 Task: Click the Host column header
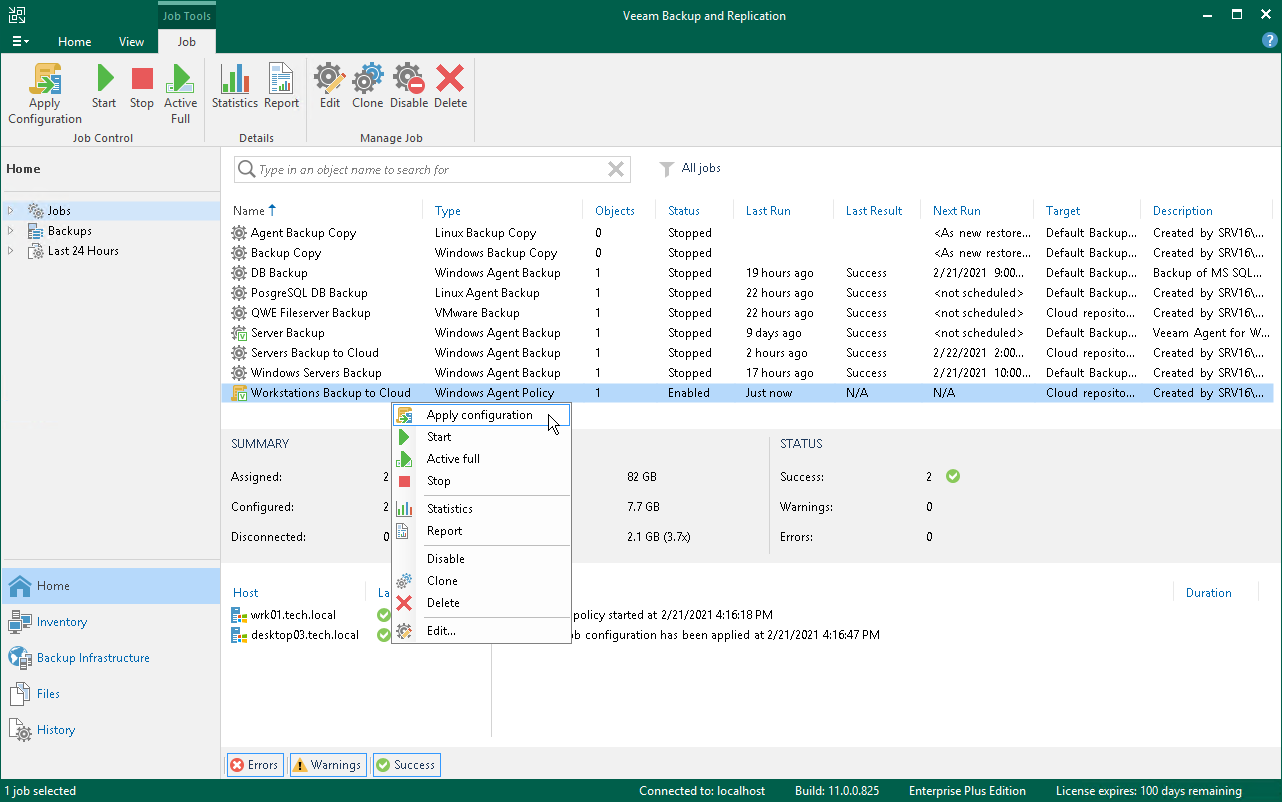coord(245,593)
